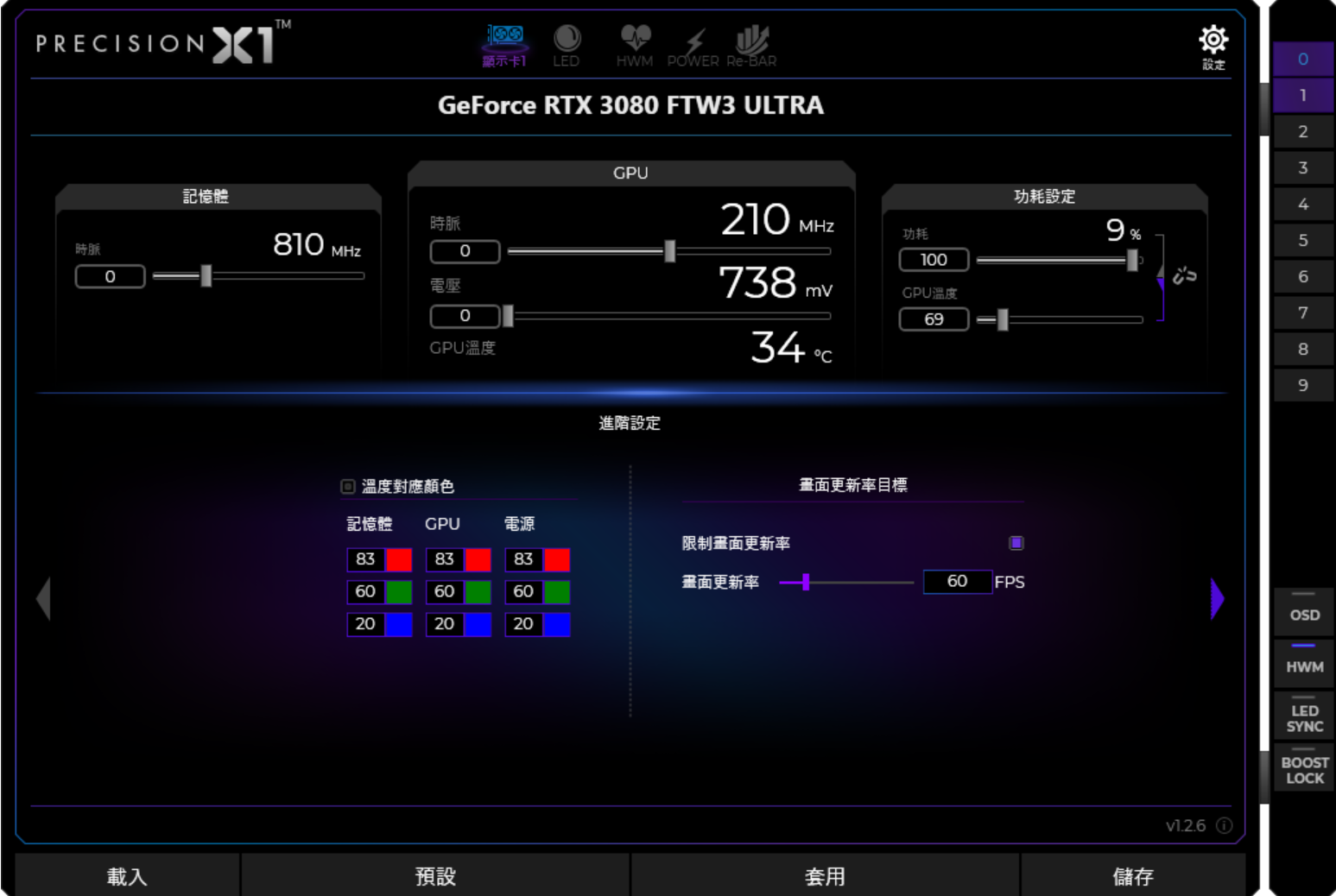The width and height of the screenshot is (1336, 896).
Task: Click memory column 83 temperature field
Action: click(x=366, y=559)
